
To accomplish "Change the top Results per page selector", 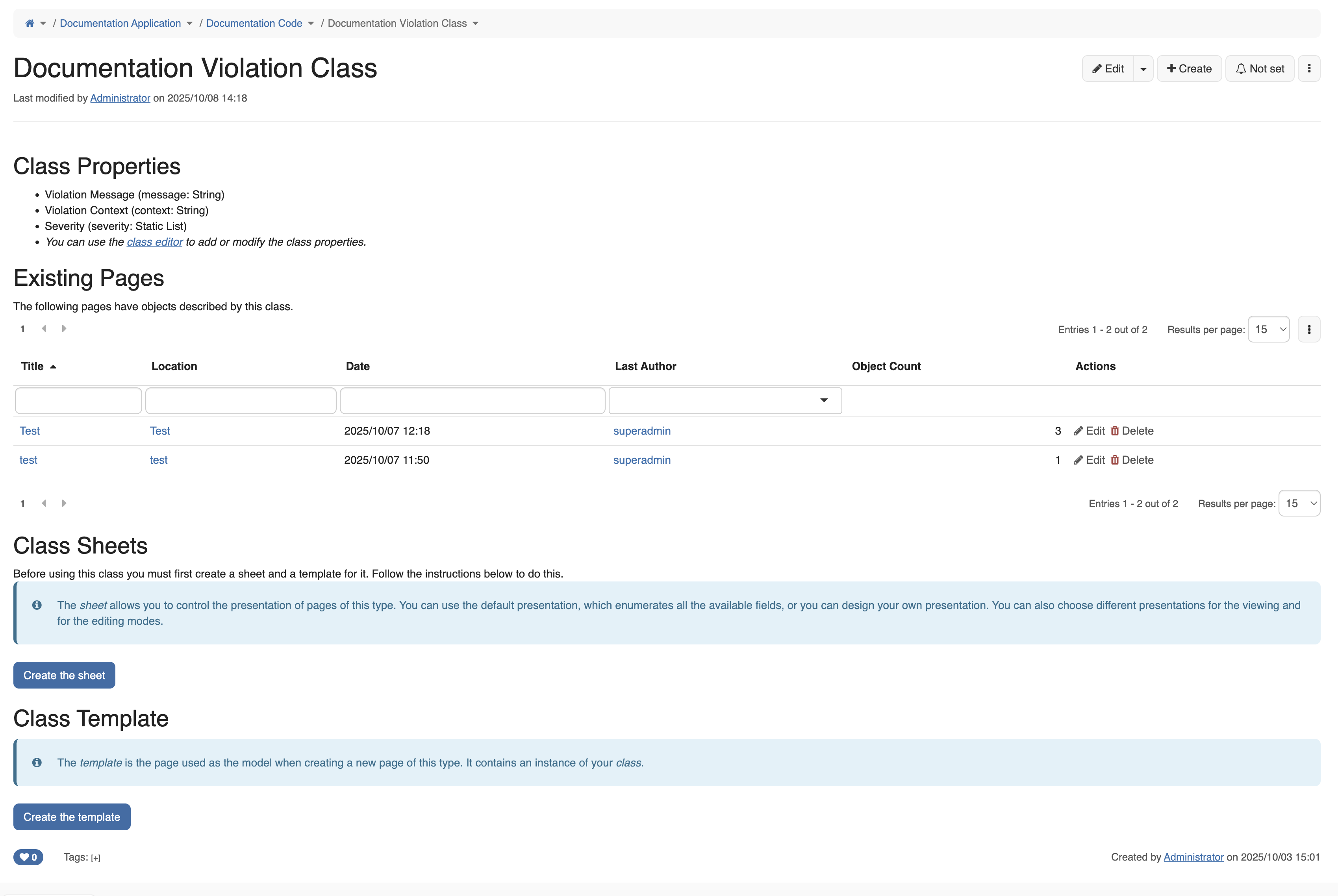I will tap(1268, 329).
